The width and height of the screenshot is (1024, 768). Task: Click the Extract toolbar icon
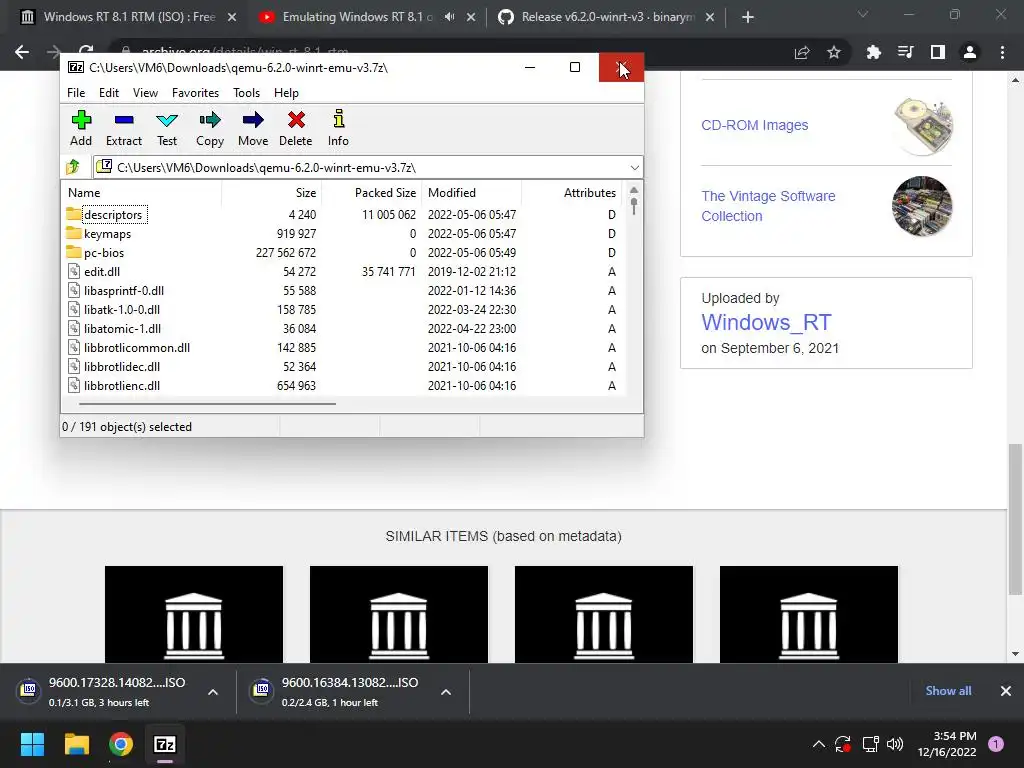pos(124,128)
